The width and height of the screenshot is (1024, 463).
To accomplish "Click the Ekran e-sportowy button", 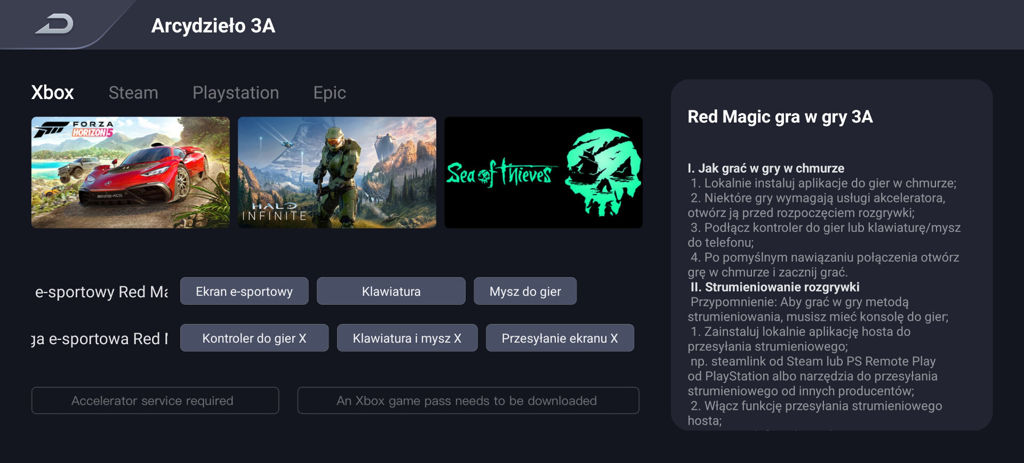I will click(x=244, y=291).
